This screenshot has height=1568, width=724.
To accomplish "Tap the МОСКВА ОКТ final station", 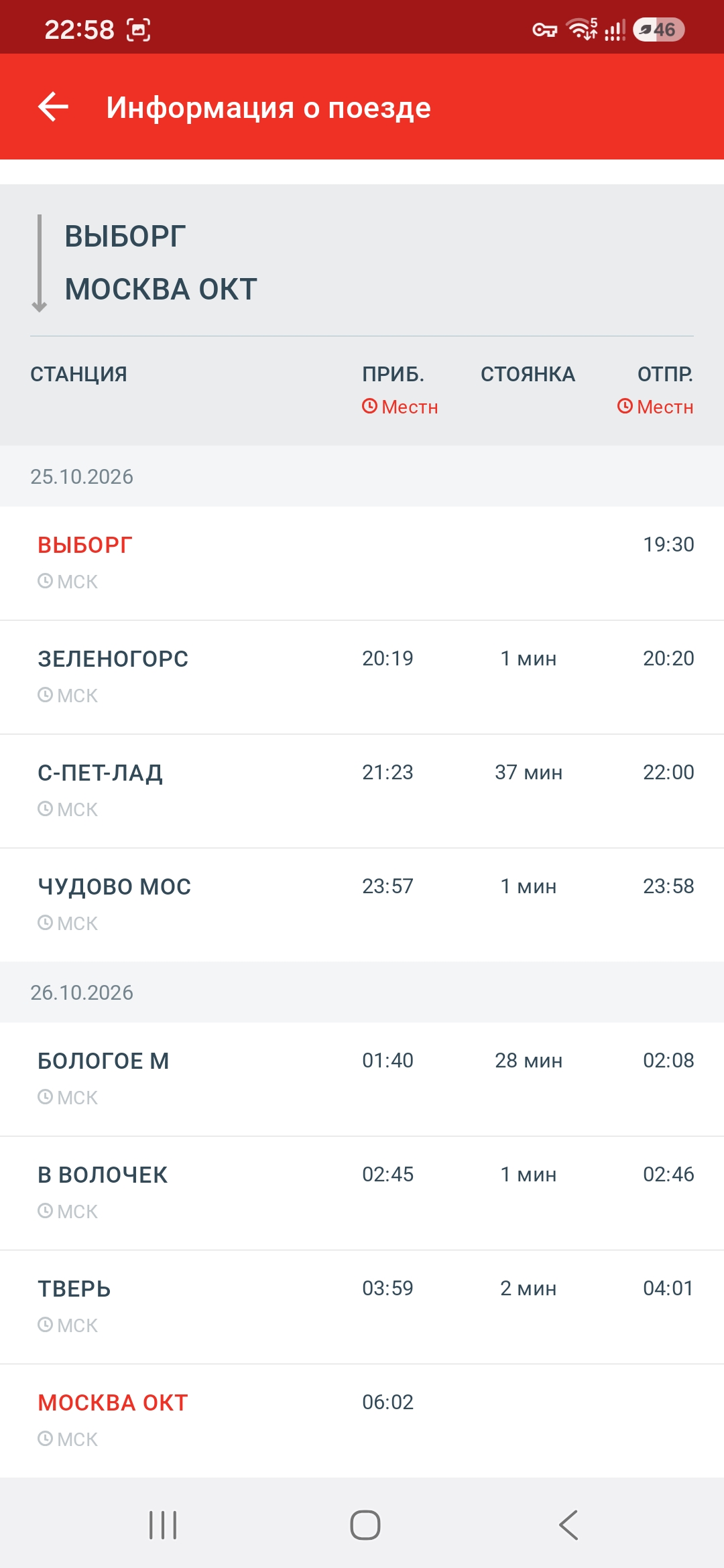I will click(x=362, y=1421).
